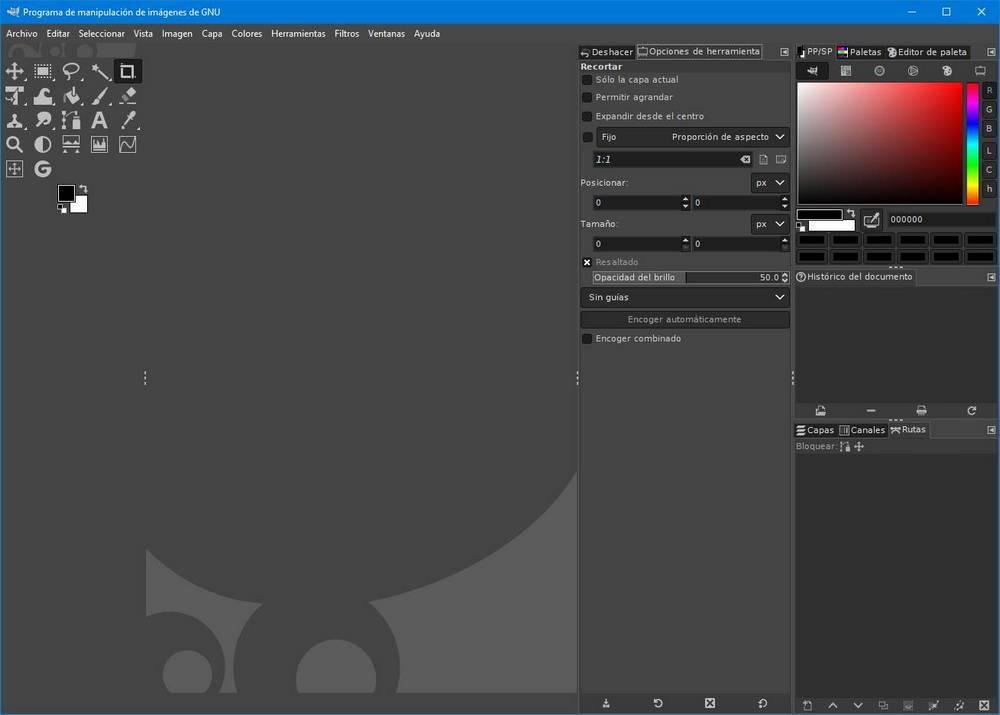Open the Filtros menu

346,34
